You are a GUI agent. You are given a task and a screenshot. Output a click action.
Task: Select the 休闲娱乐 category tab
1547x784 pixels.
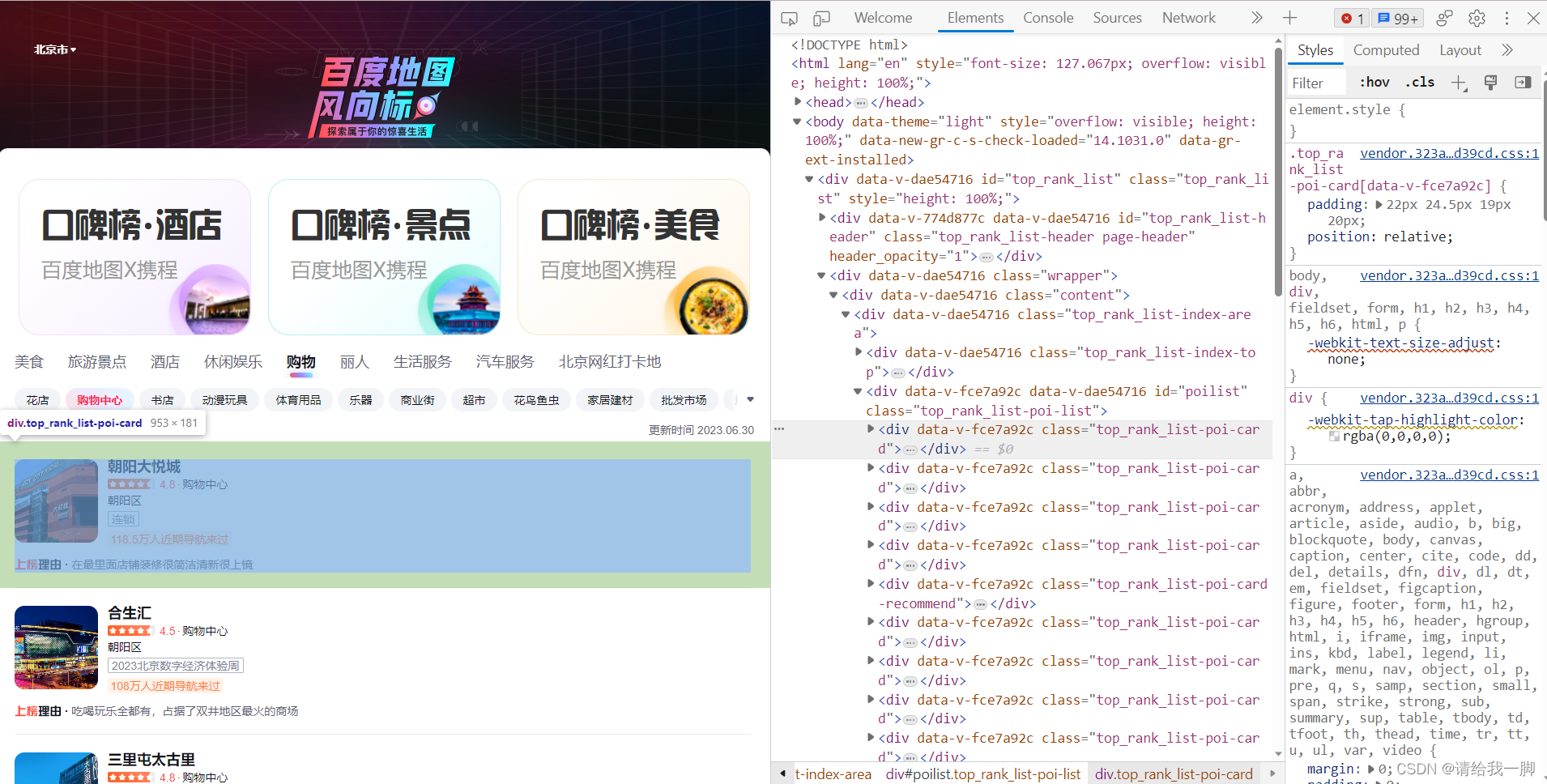click(x=233, y=362)
